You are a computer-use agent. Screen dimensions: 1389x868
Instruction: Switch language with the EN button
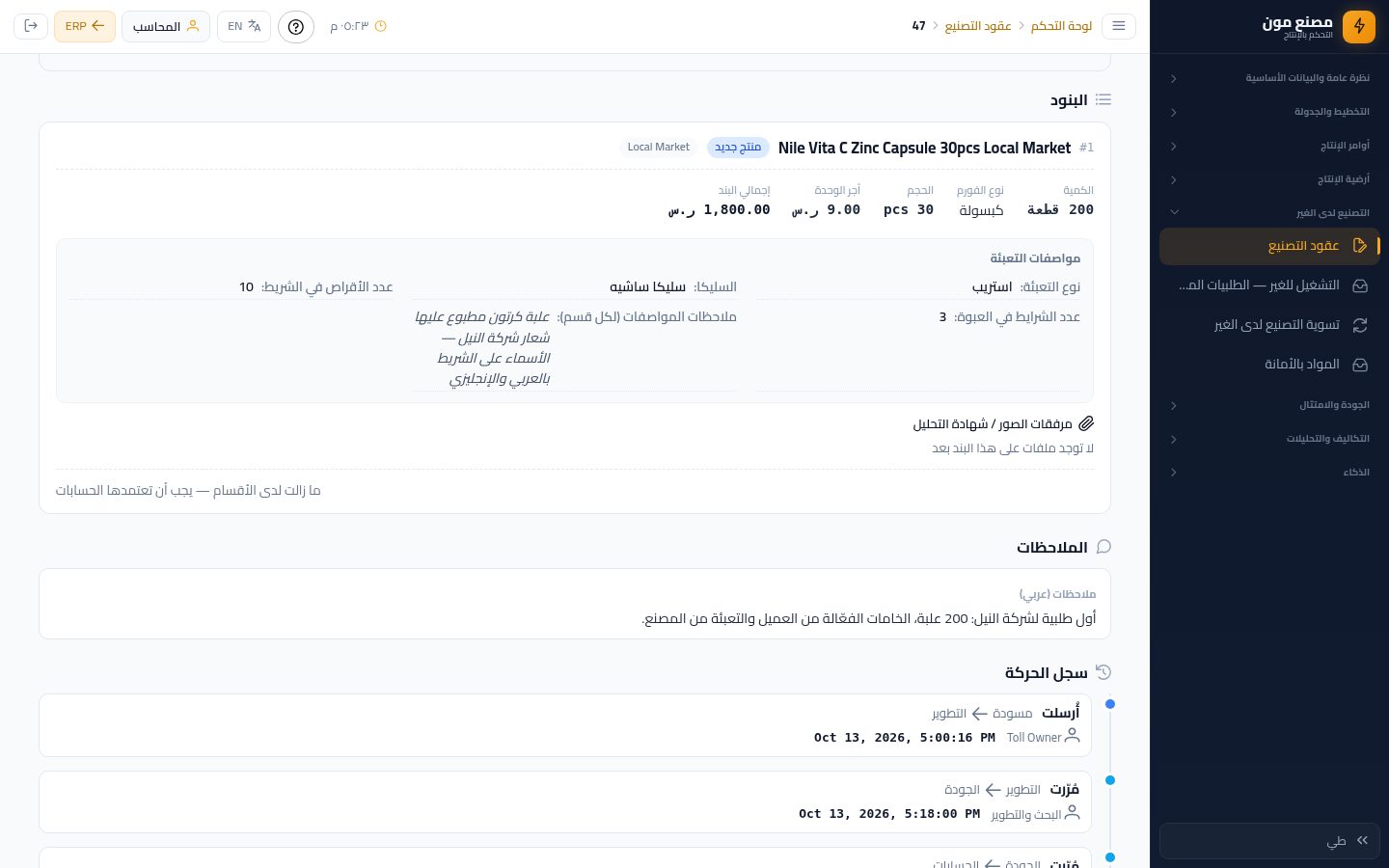[244, 26]
